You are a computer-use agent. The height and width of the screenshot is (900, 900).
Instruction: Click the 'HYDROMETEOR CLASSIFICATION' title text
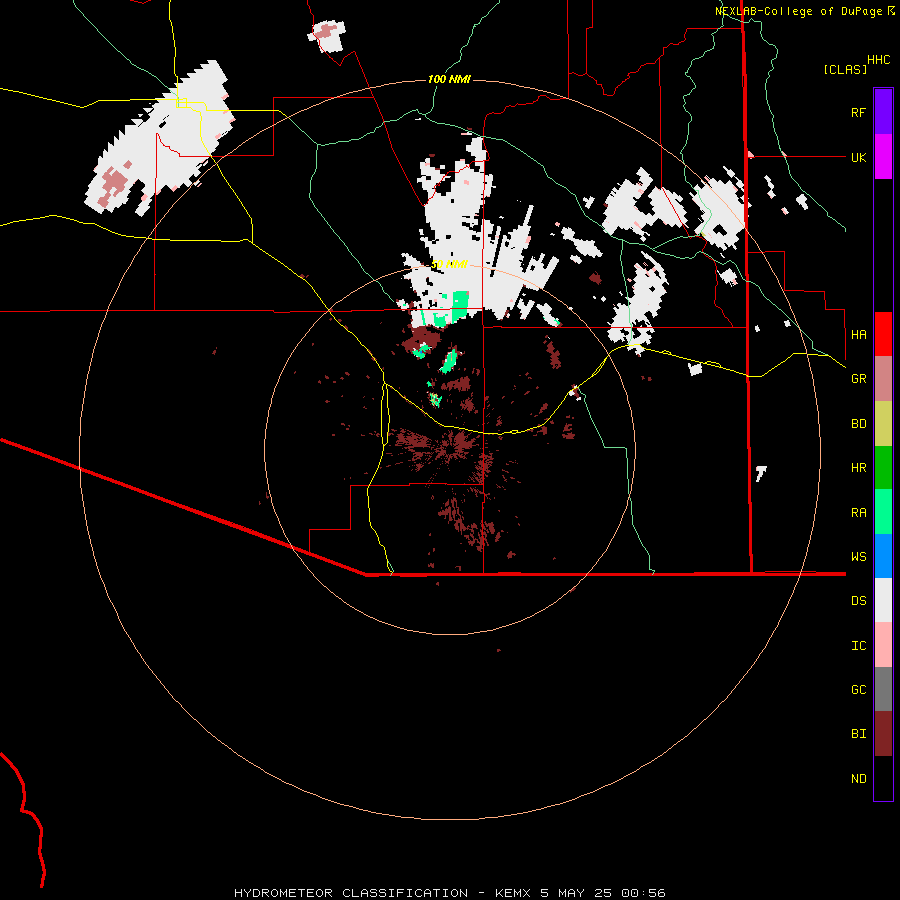tap(351, 893)
